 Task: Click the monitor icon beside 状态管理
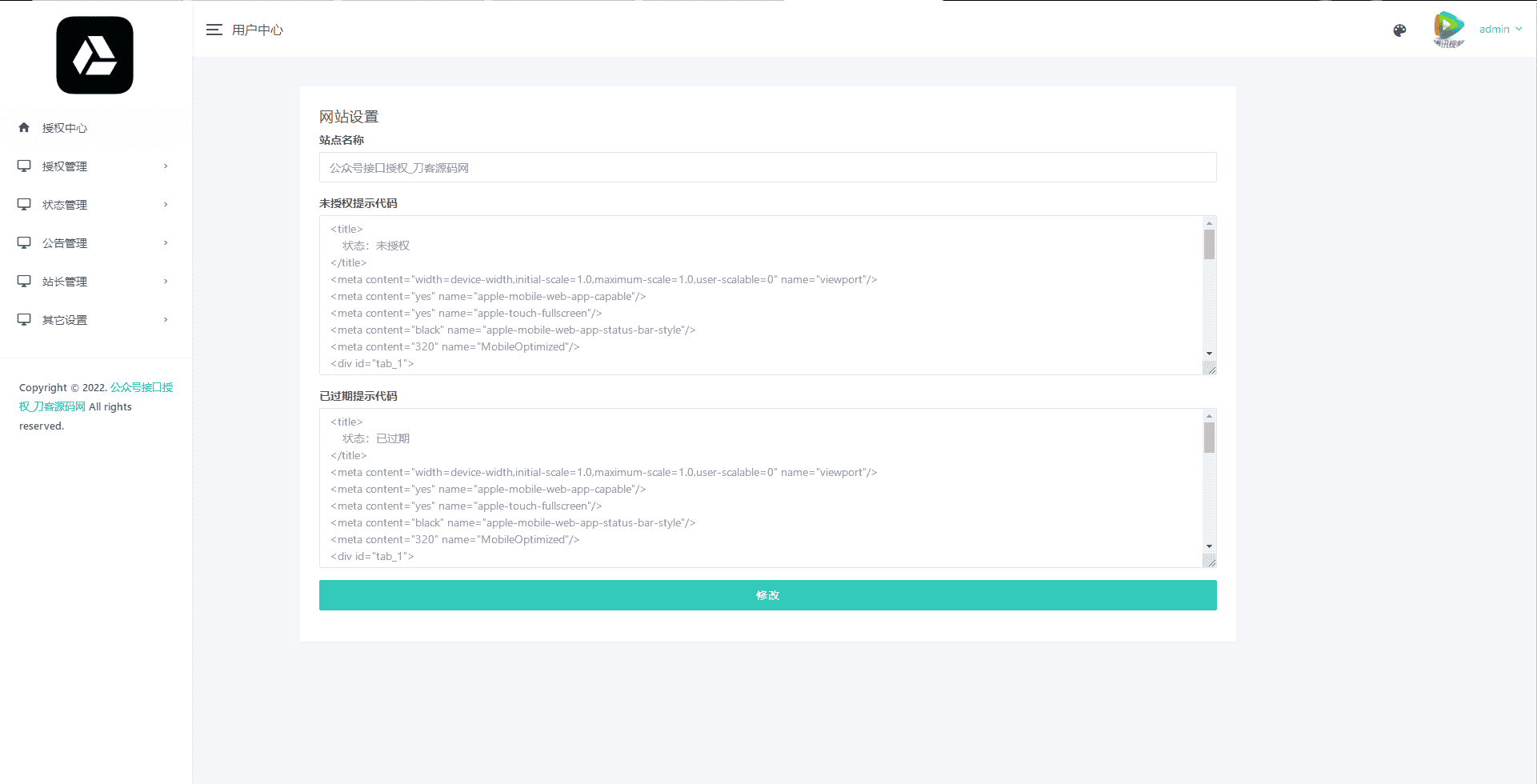click(24, 204)
